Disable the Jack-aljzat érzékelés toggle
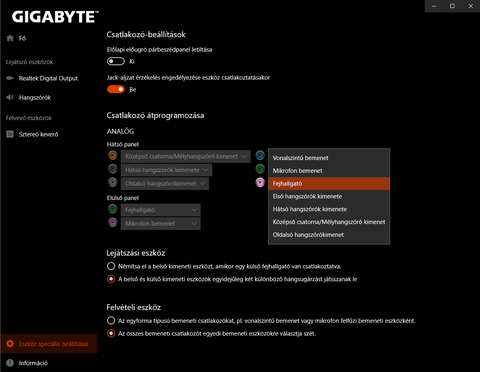 click(116, 89)
